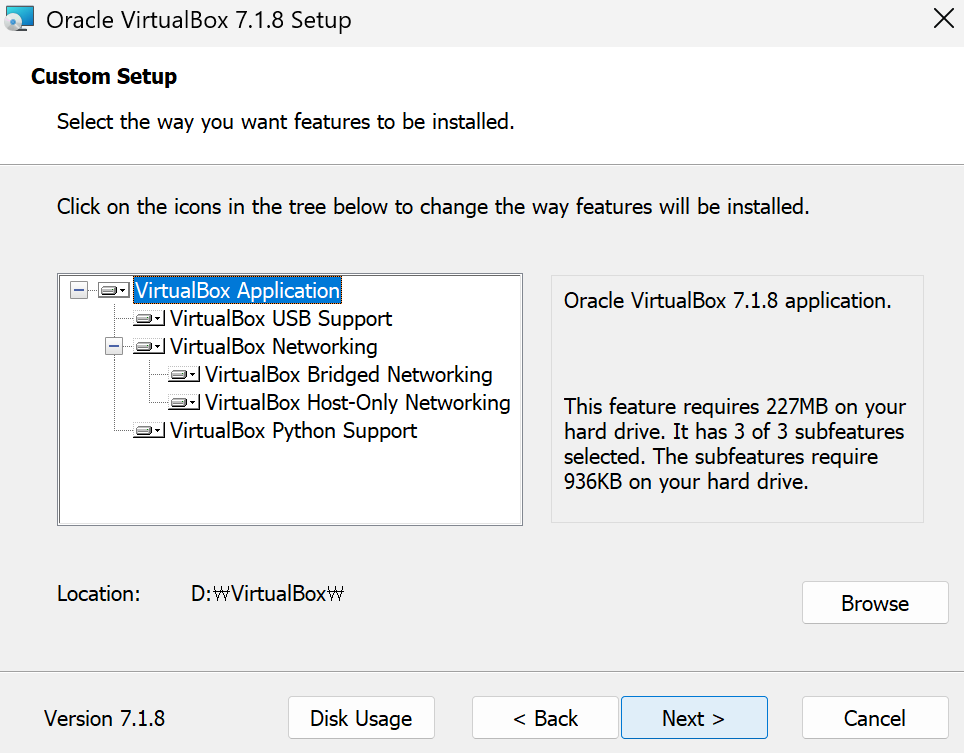
Task: Go back with the Back button
Action: tap(545, 717)
